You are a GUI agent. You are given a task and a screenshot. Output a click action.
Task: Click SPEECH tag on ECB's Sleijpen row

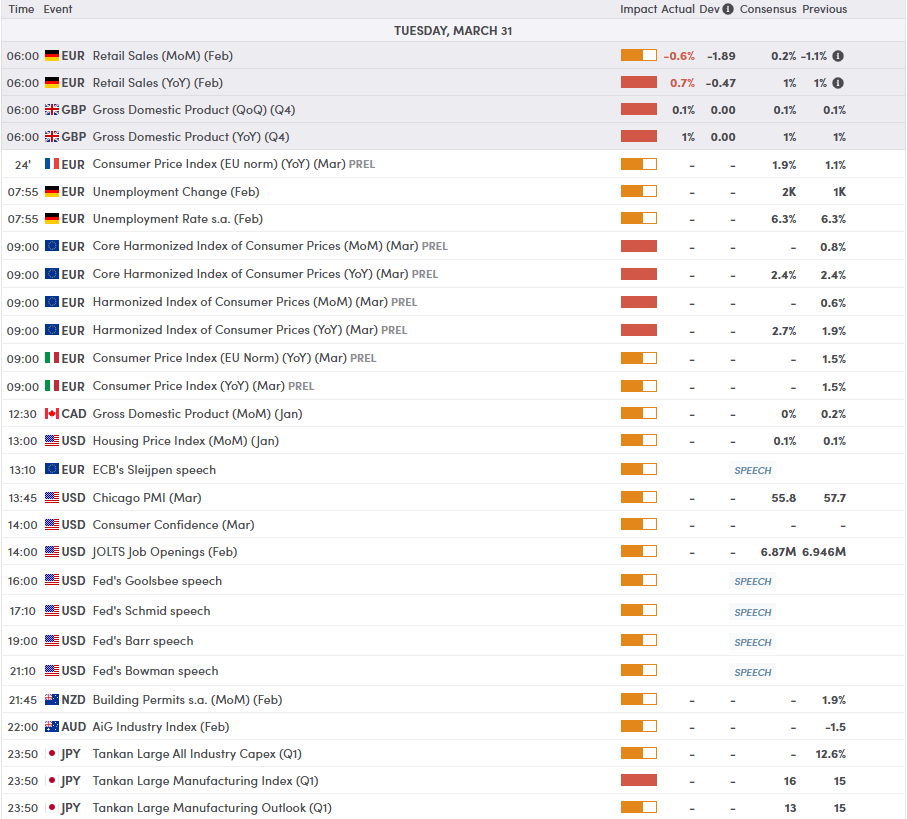point(753,470)
